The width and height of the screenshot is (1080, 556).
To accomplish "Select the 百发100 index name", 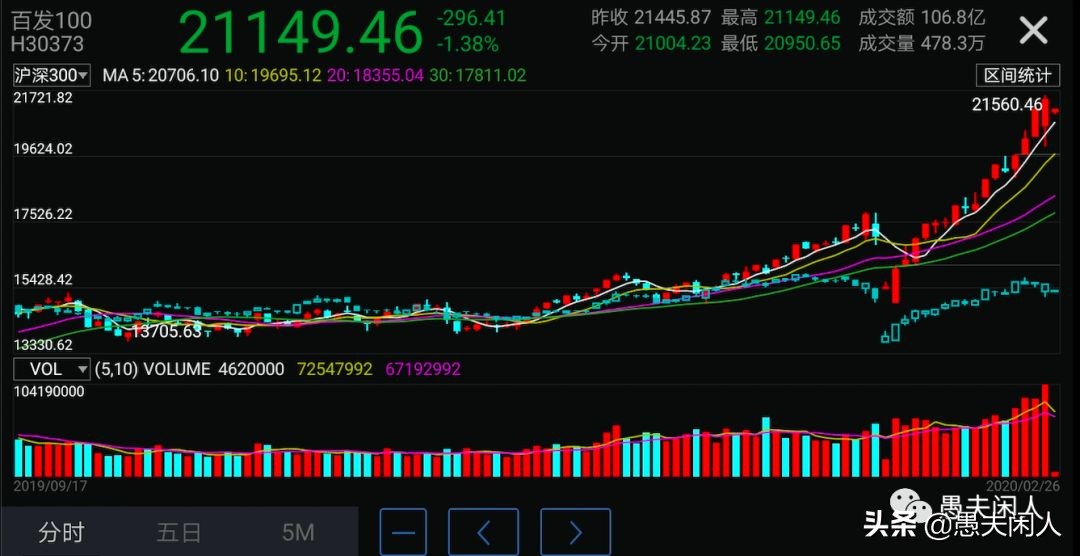I will click(52, 20).
